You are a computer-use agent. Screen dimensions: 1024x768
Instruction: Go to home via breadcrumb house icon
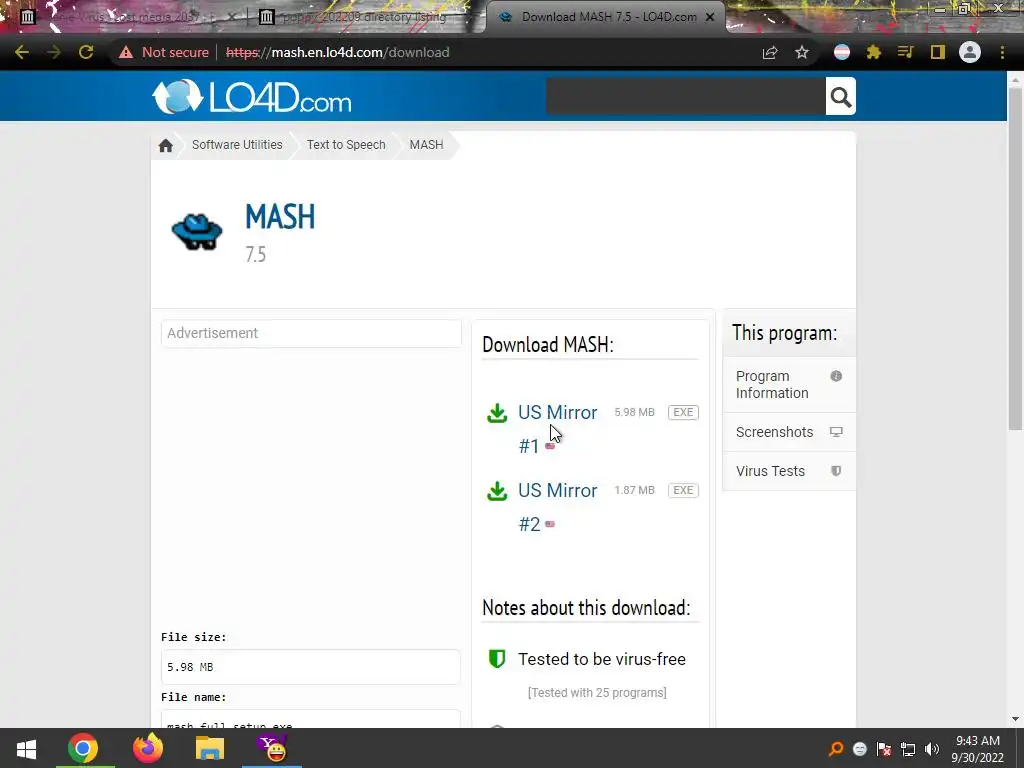(166, 145)
